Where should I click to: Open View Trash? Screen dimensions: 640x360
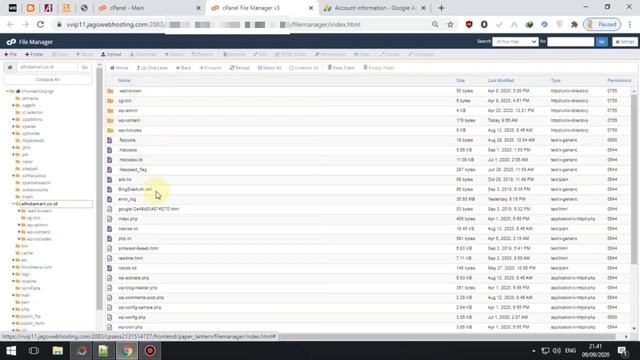tap(341, 68)
